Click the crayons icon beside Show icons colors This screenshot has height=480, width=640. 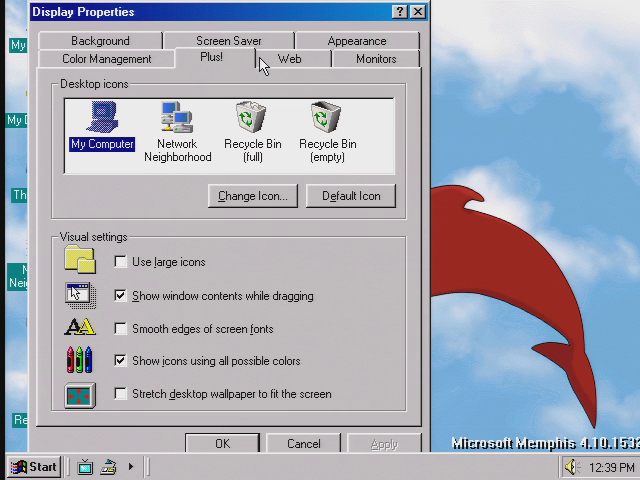[x=80, y=360]
